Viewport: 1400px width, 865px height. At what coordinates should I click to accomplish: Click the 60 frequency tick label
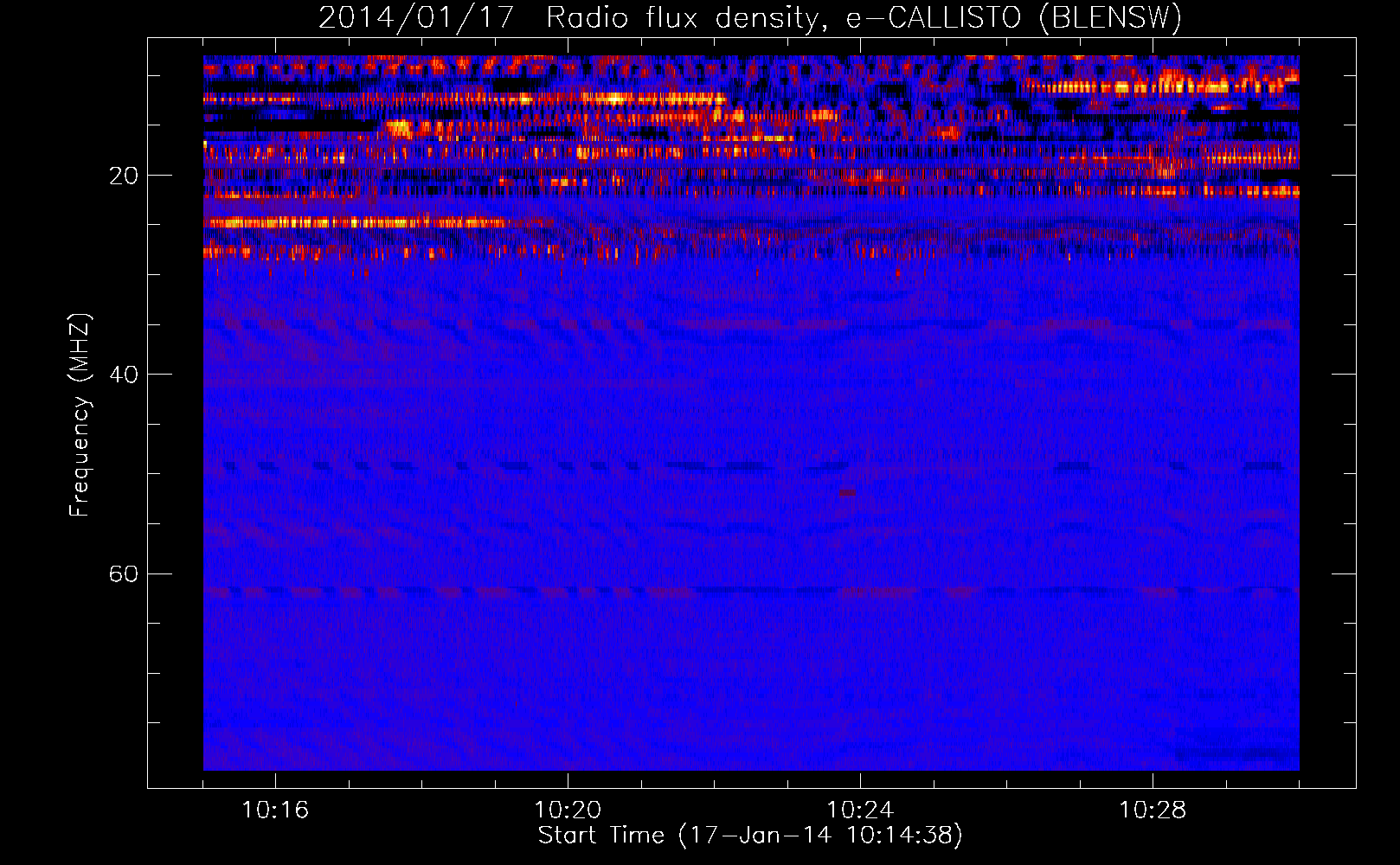click(123, 574)
